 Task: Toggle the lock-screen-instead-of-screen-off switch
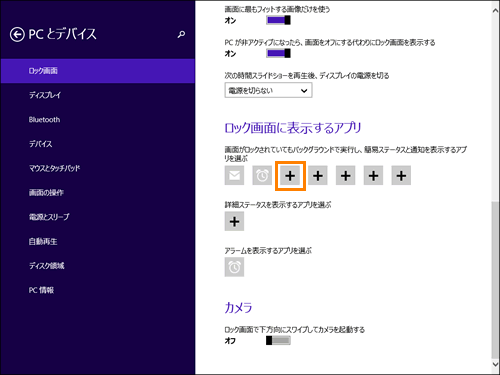(x=278, y=53)
